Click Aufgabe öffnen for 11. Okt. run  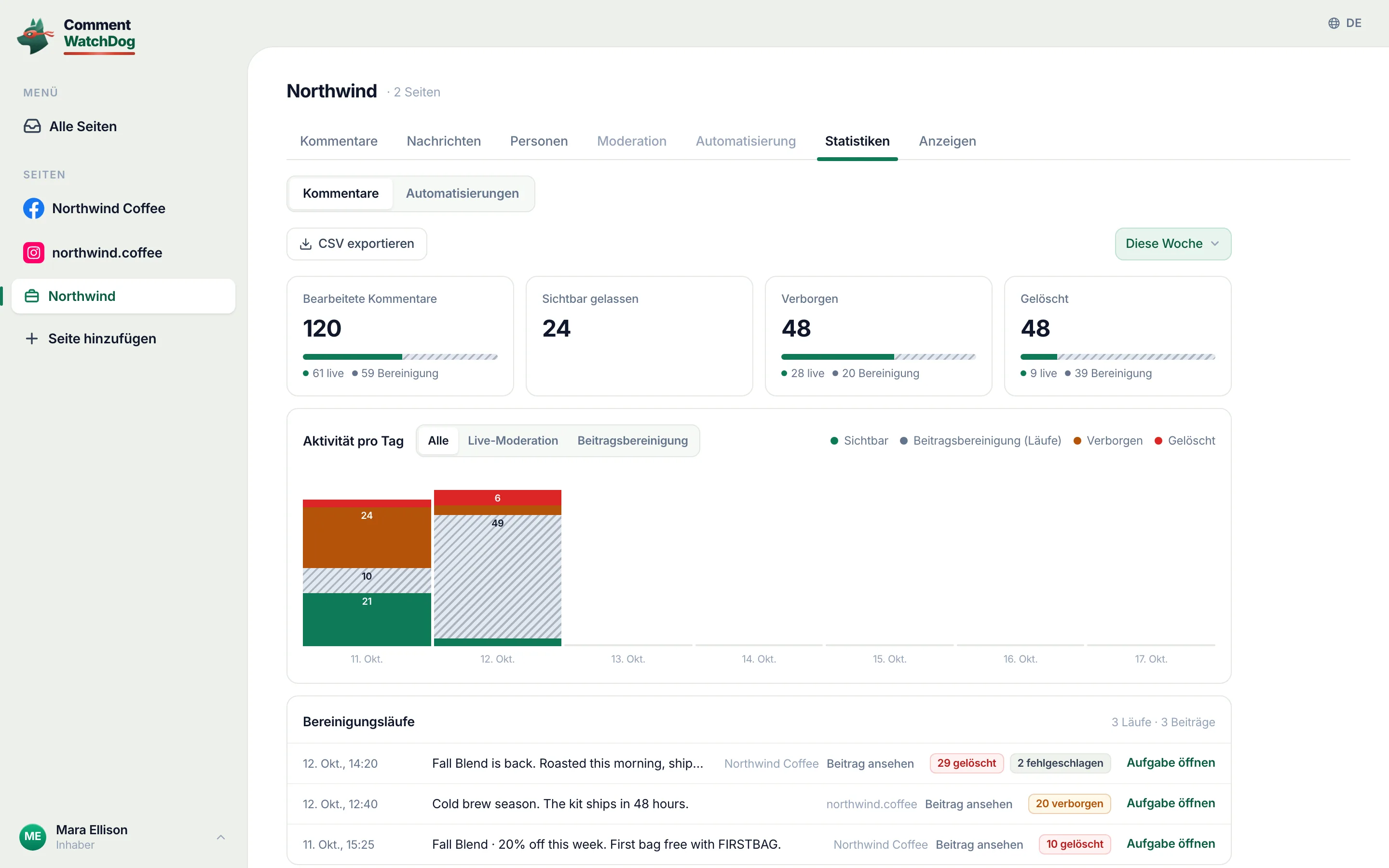(x=1171, y=844)
